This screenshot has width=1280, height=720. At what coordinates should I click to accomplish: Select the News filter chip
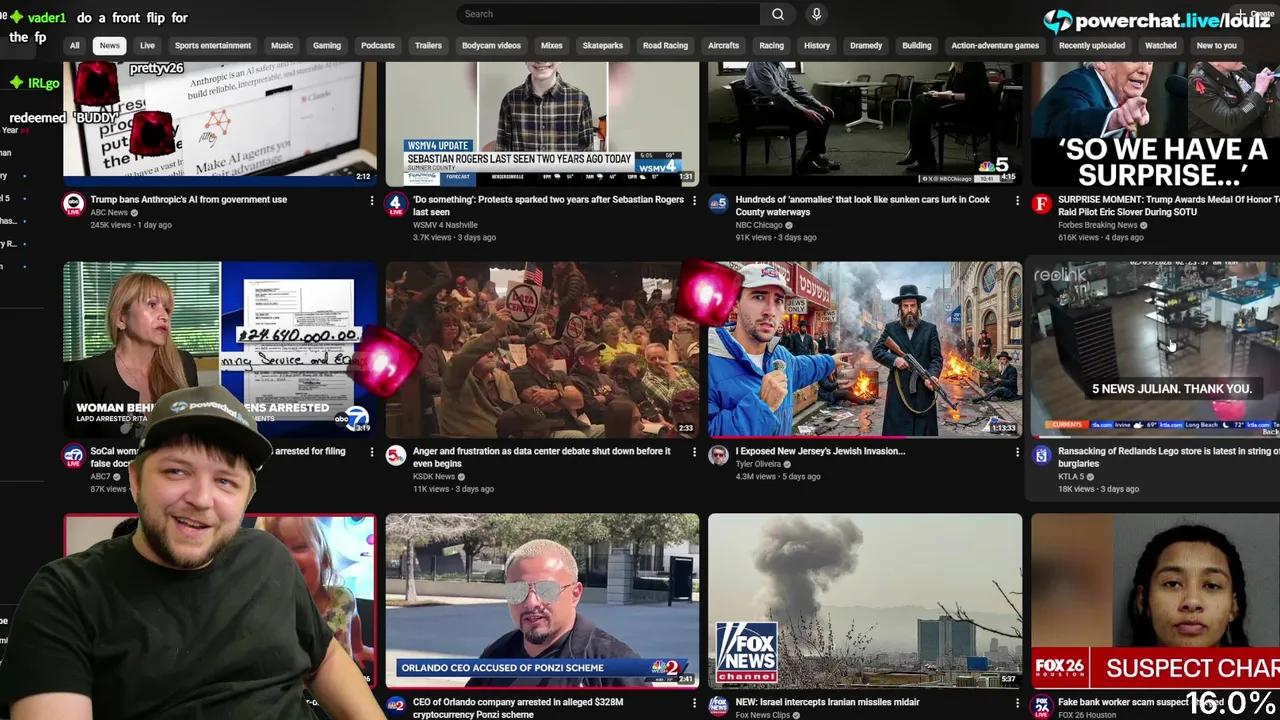click(109, 45)
